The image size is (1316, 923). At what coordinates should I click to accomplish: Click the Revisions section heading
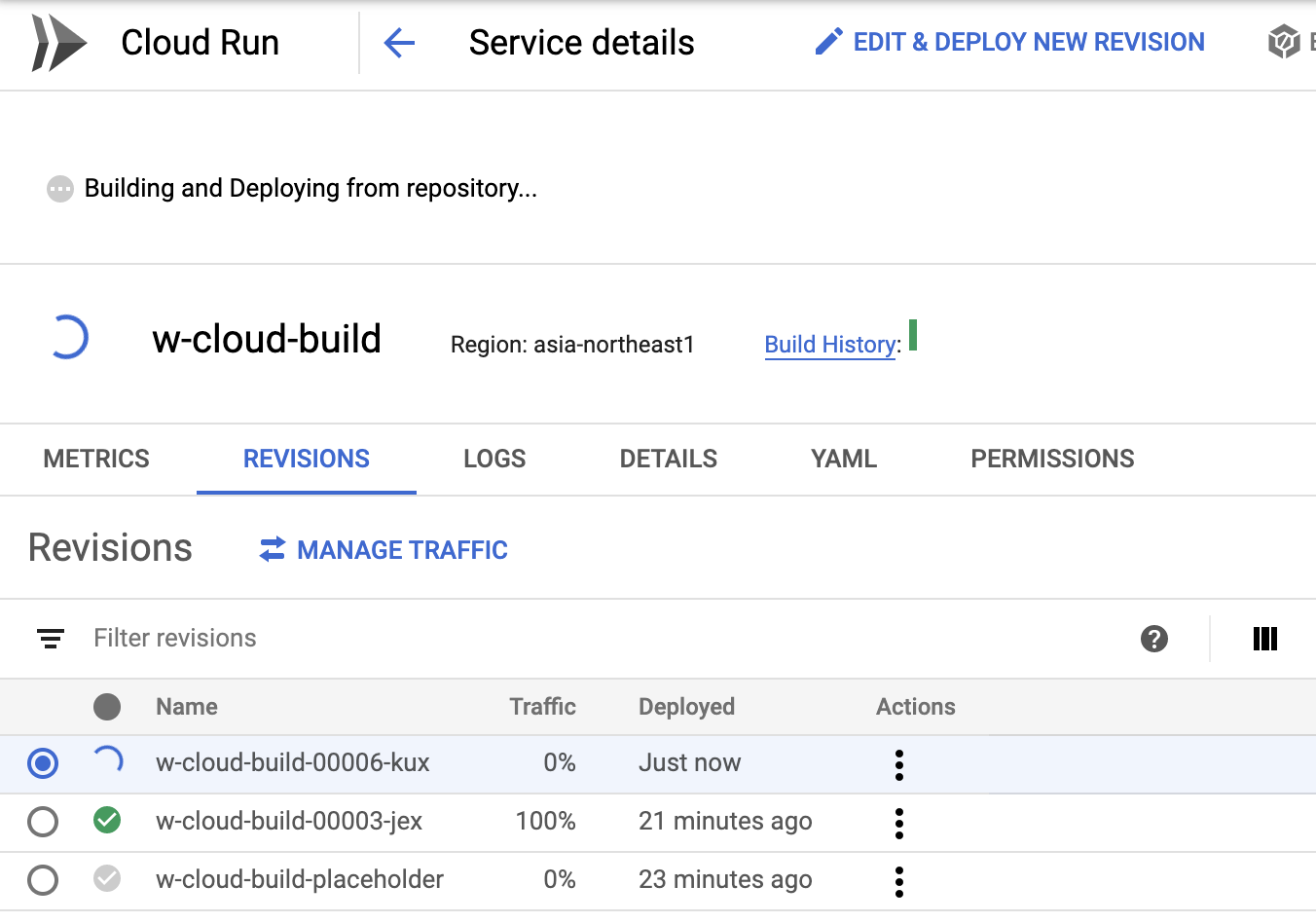tap(110, 548)
